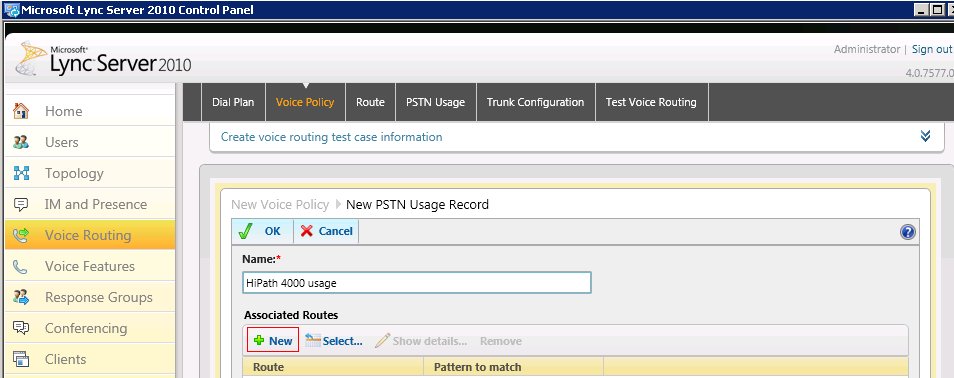Click Create voice routing test case information
This screenshot has height=378, width=954.
[x=332, y=137]
